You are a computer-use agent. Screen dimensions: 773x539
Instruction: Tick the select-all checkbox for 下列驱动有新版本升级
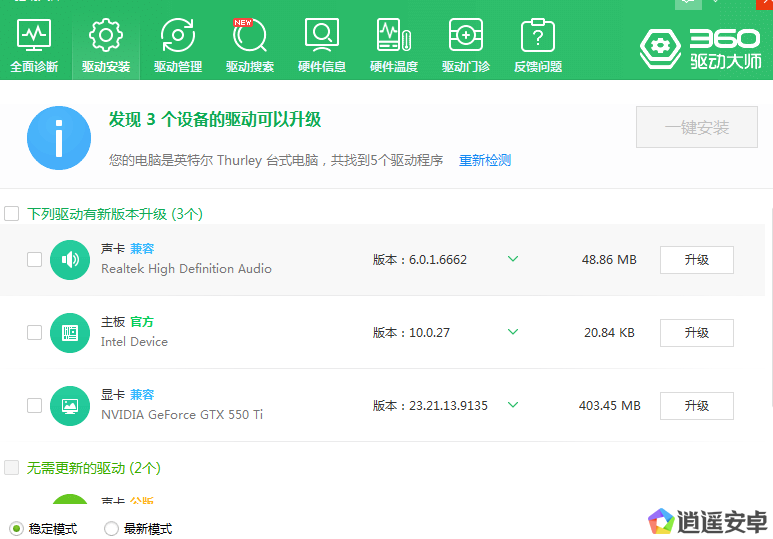click(12, 214)
